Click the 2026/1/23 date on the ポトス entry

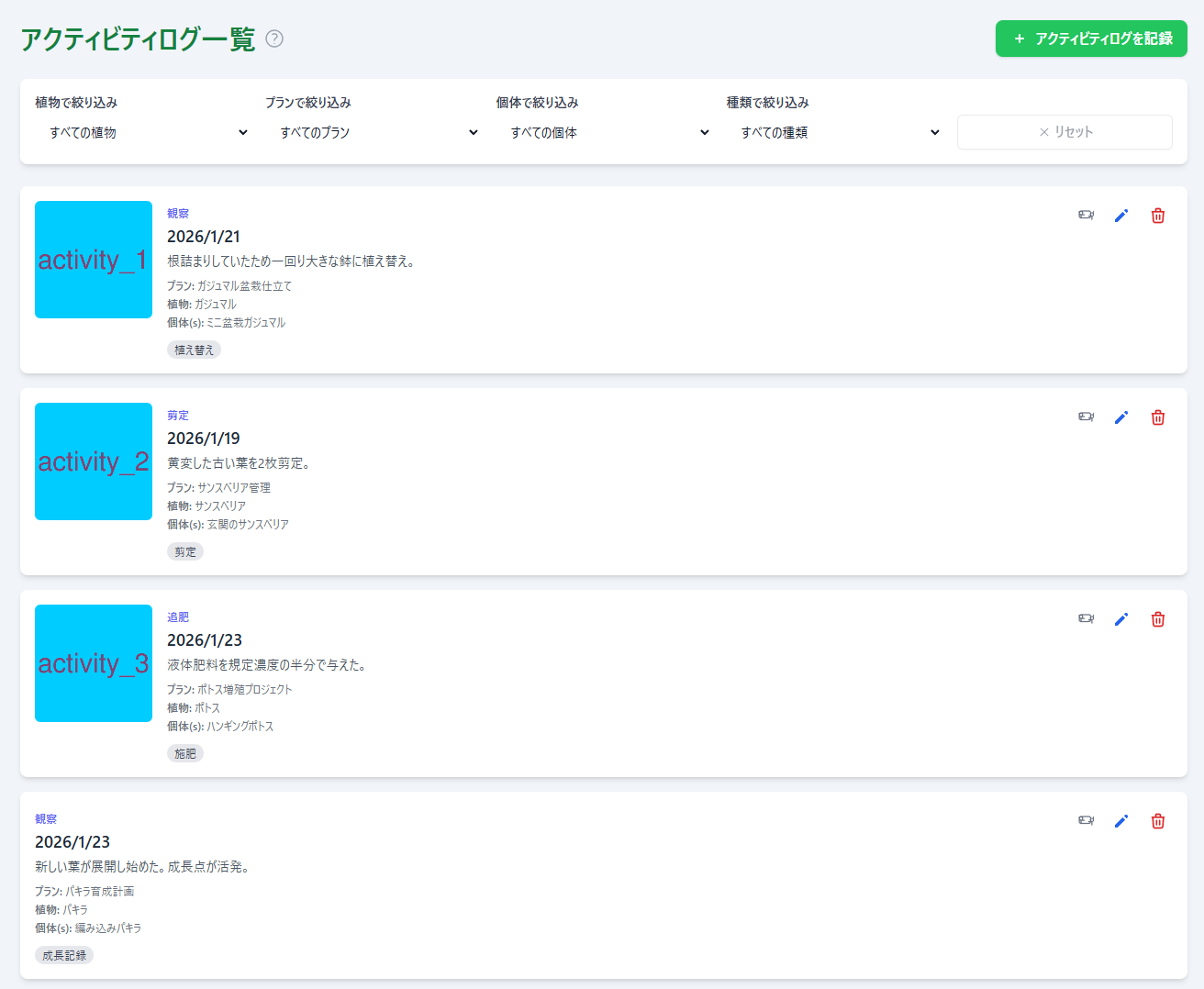pos(205,640)
